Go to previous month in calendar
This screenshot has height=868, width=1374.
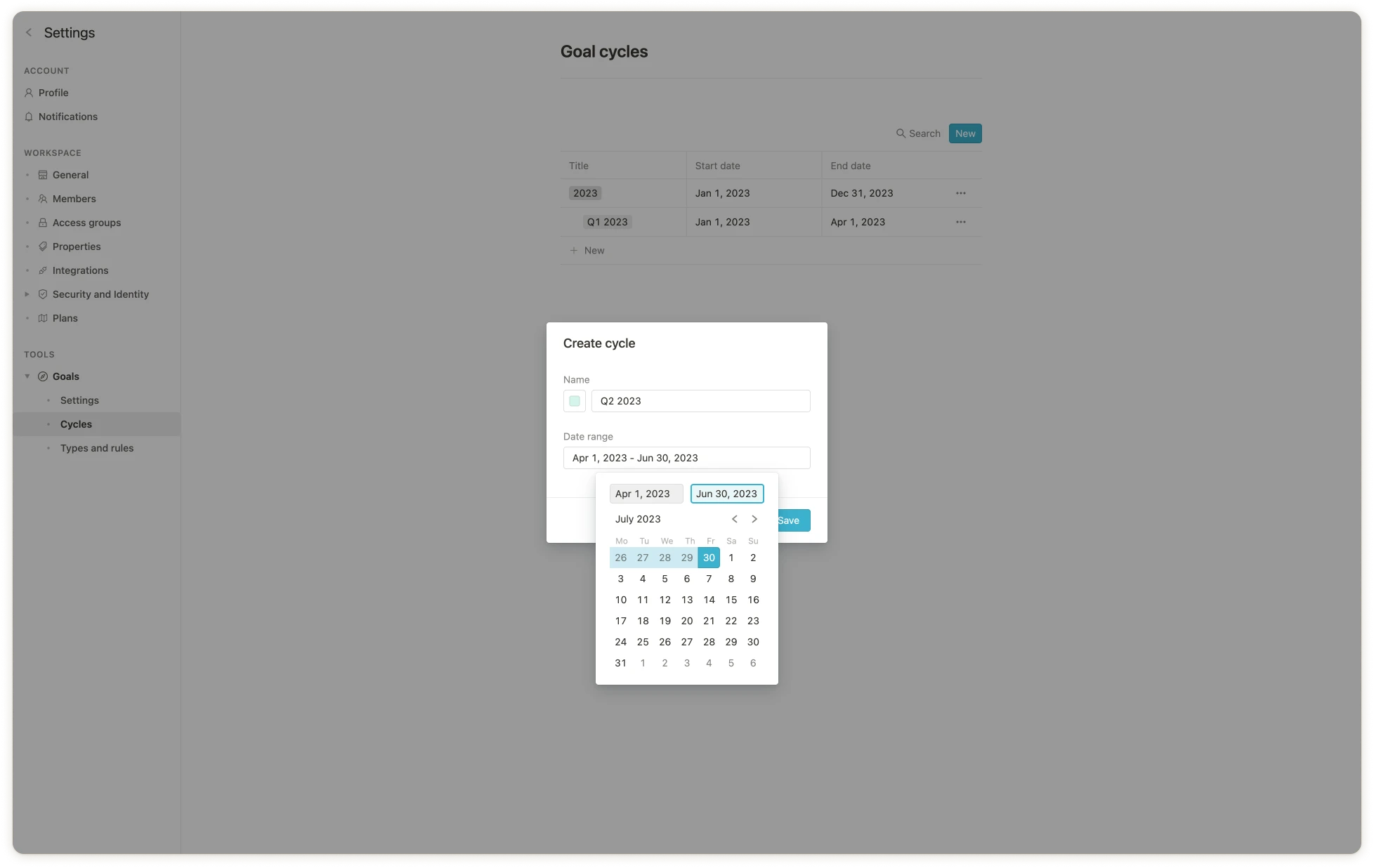pyautogui.click(x=735, y=519)
